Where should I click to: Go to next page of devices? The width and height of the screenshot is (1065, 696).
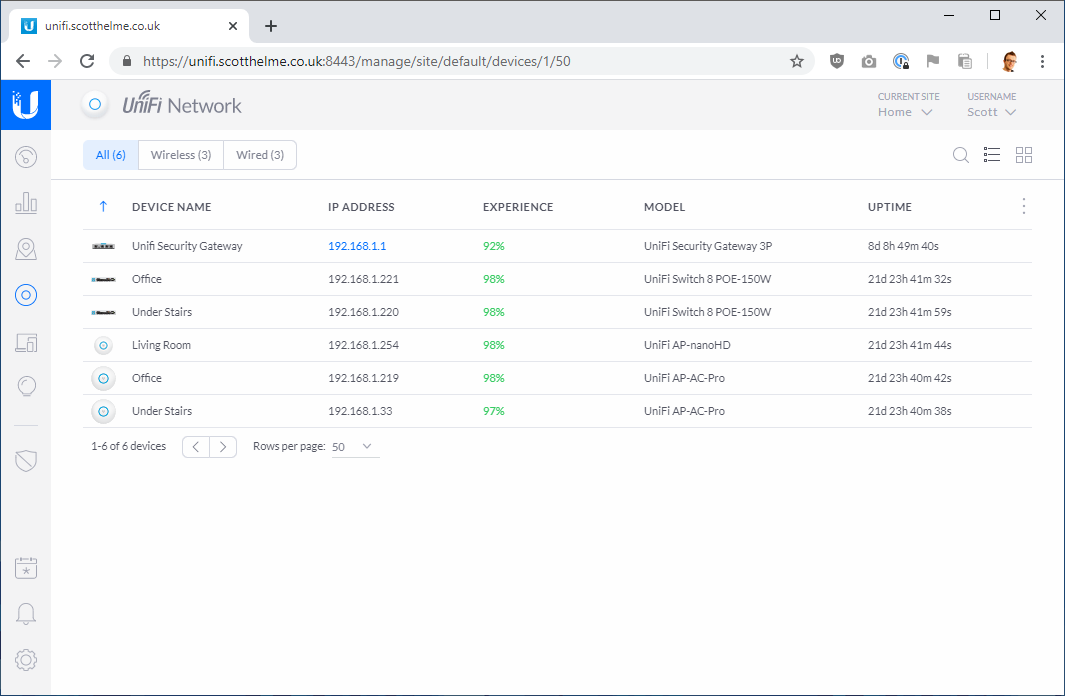click(223, 447)
